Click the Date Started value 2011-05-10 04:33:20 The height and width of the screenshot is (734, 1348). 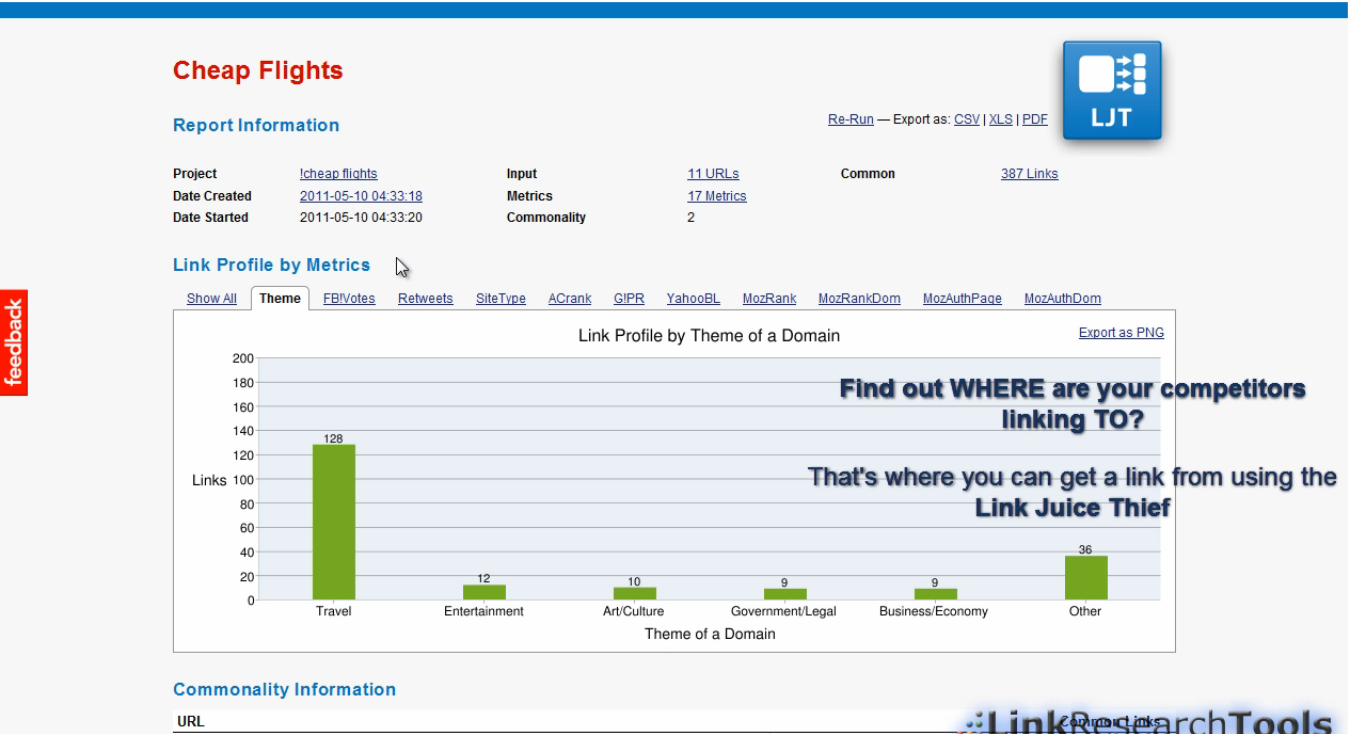tap(361, 217)
